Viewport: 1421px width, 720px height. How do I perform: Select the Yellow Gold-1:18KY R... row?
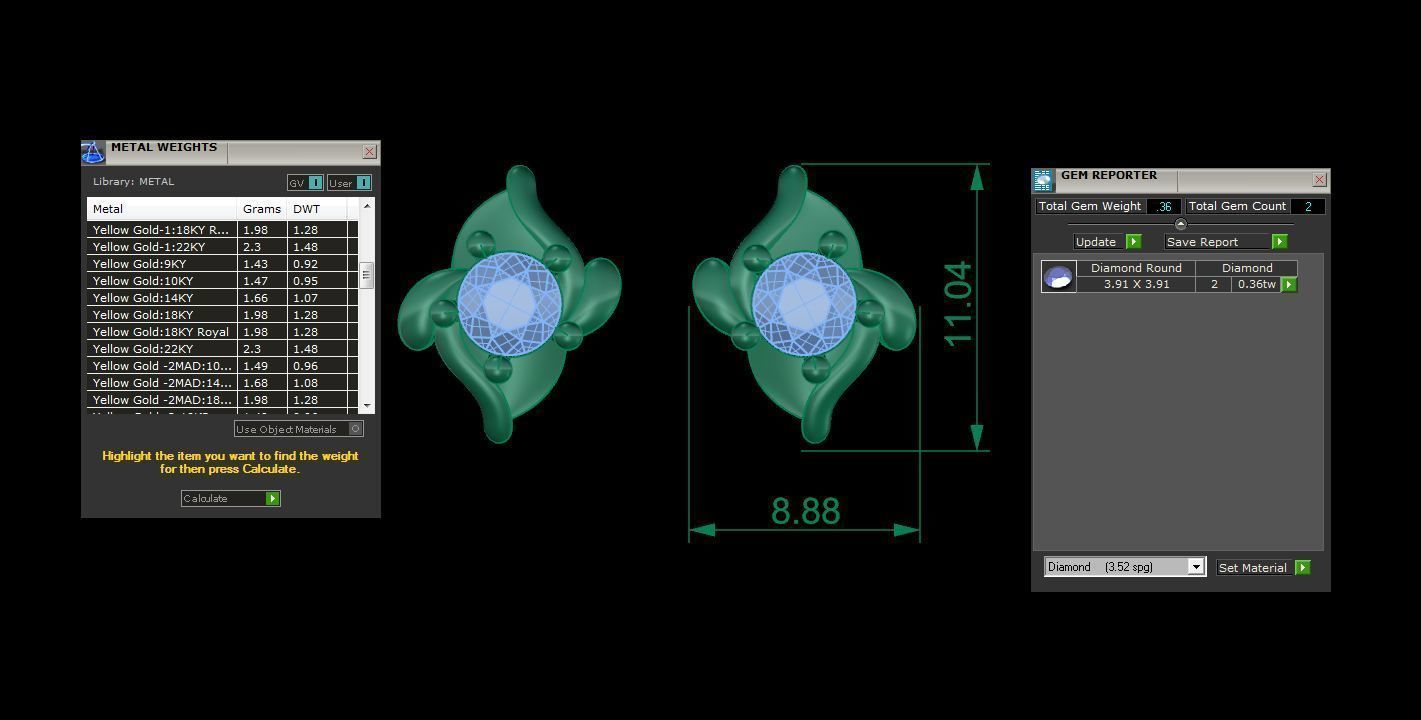tap(222, 230)
